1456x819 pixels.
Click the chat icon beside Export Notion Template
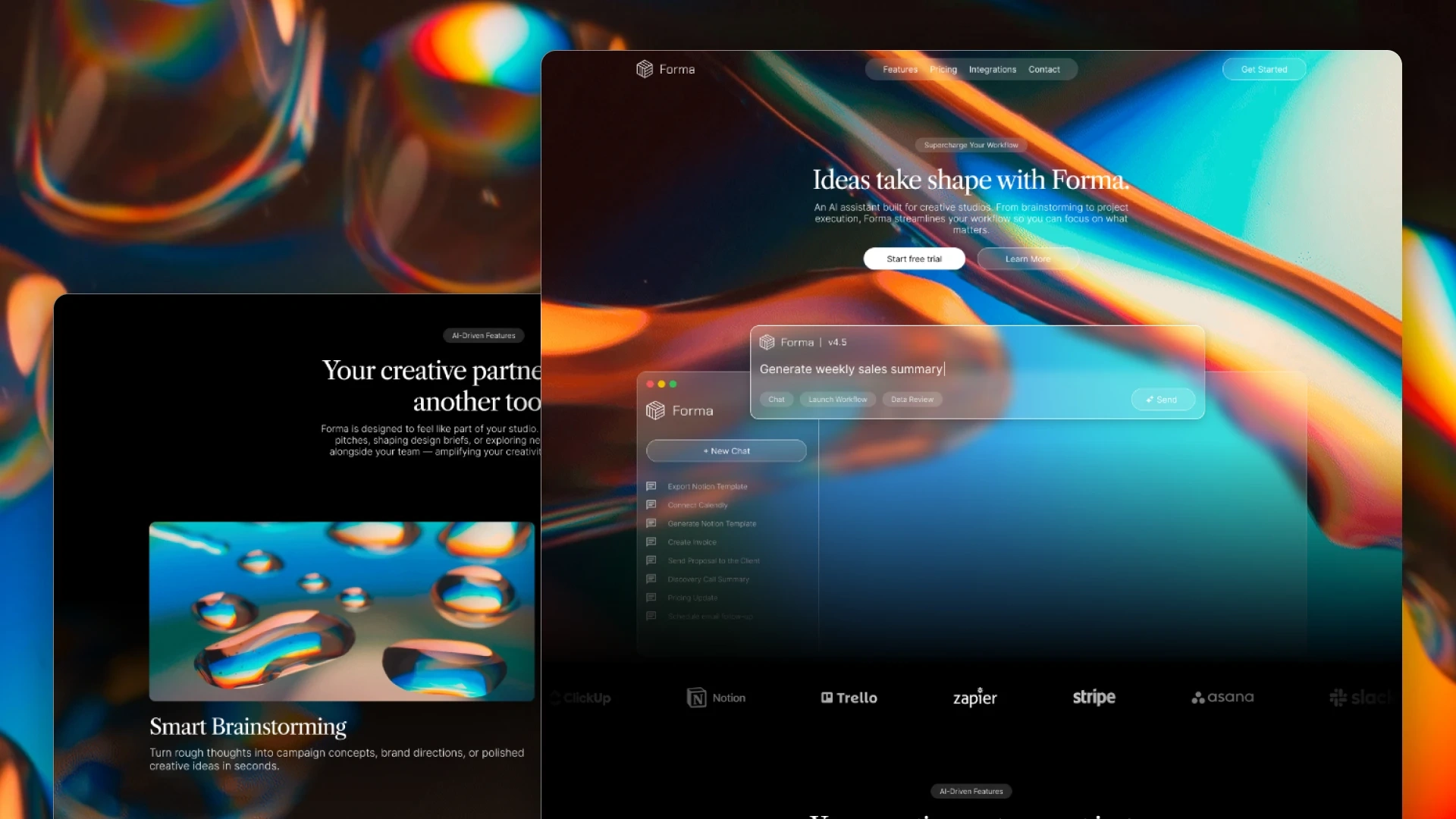[x=651, y=486]
